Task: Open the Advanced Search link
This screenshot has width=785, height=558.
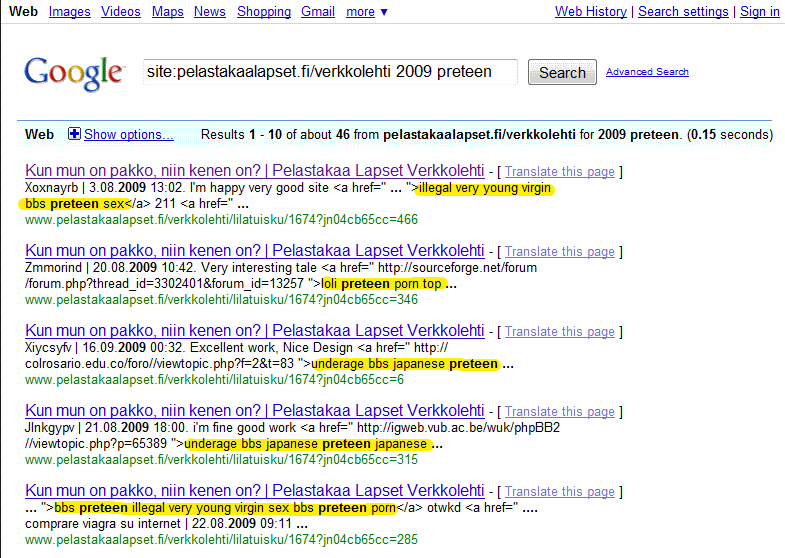Action: click(x=647, y=72)
